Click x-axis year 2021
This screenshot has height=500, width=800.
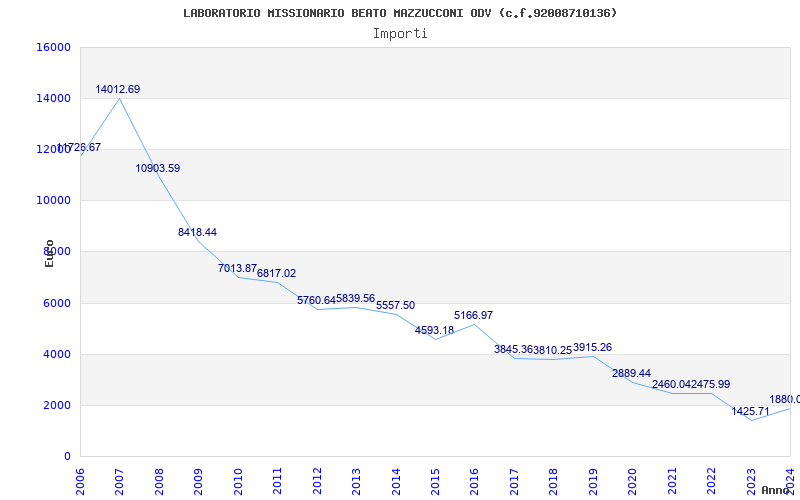click(x=672, y=481)
